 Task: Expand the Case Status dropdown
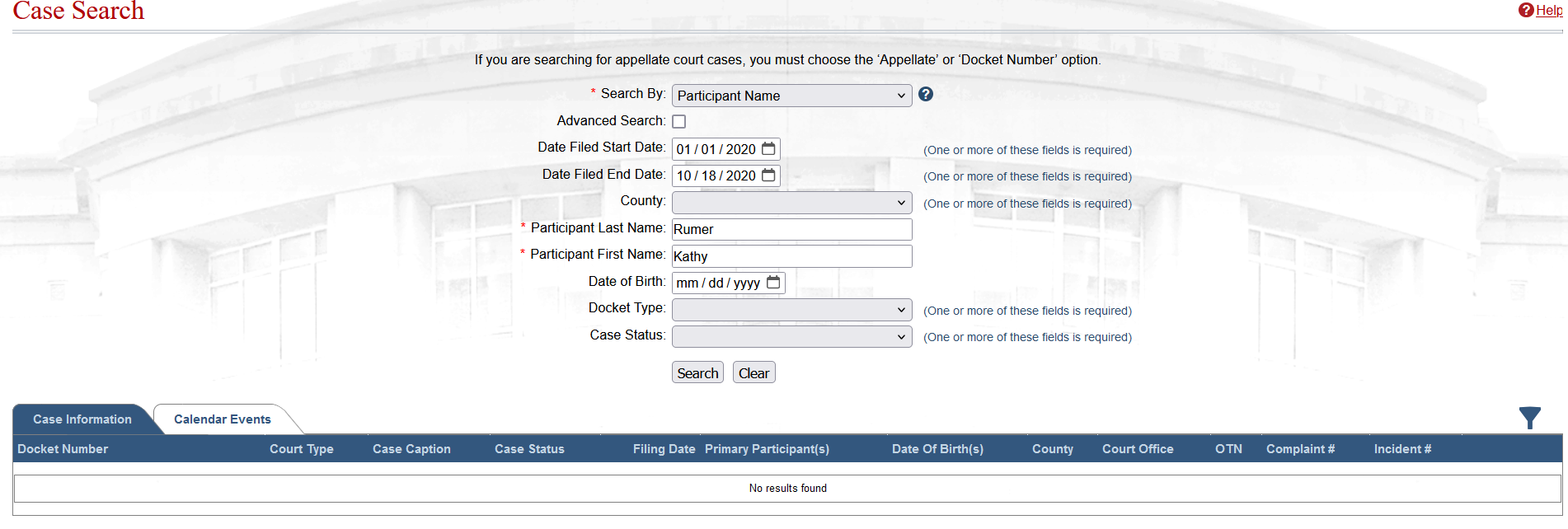791,336
